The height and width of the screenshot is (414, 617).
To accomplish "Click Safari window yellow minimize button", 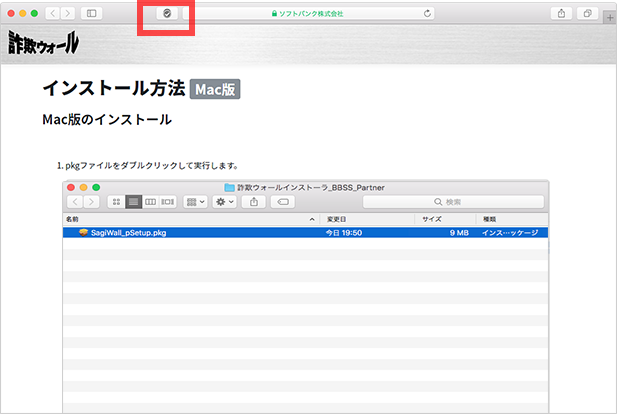I will coord(22,13).
